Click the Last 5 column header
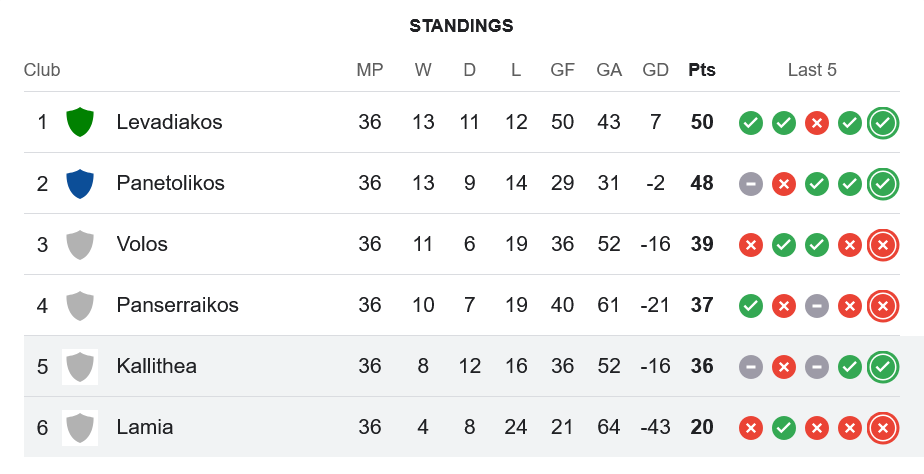Image resolution: width=924 pixels, height=474 pixels. click(812, 70)
